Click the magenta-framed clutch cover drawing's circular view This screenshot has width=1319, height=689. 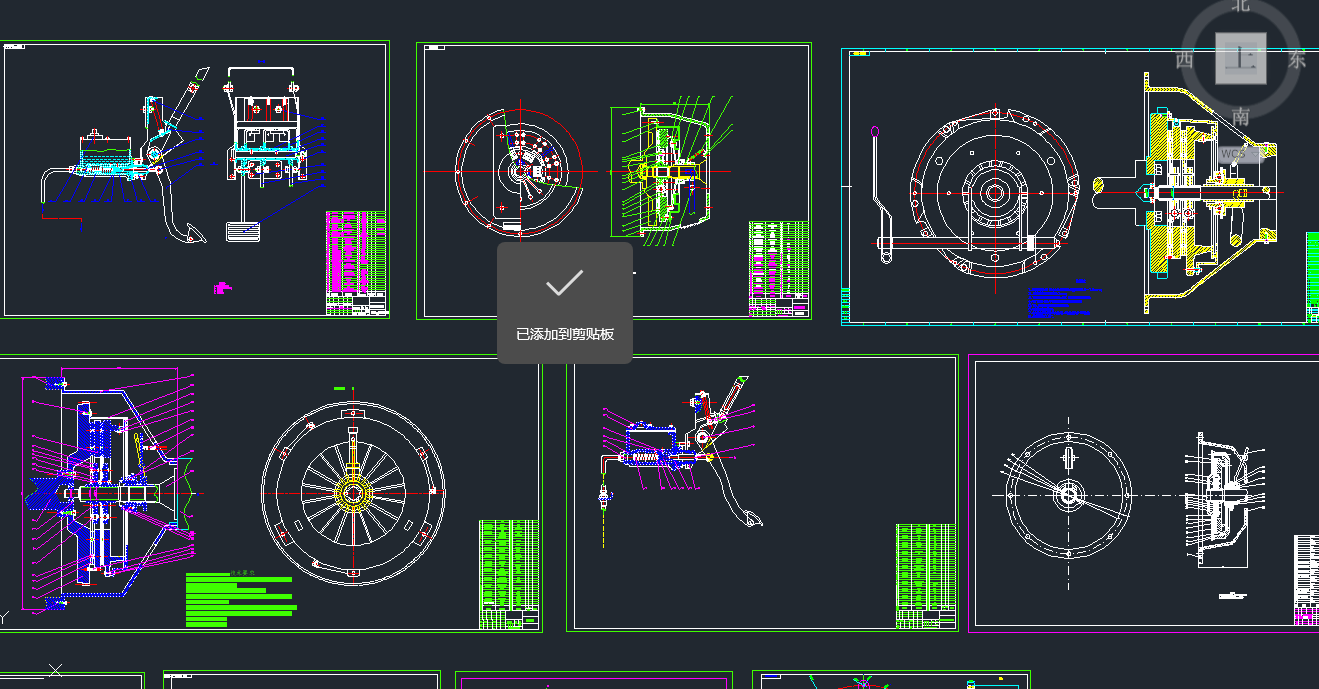click(x=1068, y=494)
